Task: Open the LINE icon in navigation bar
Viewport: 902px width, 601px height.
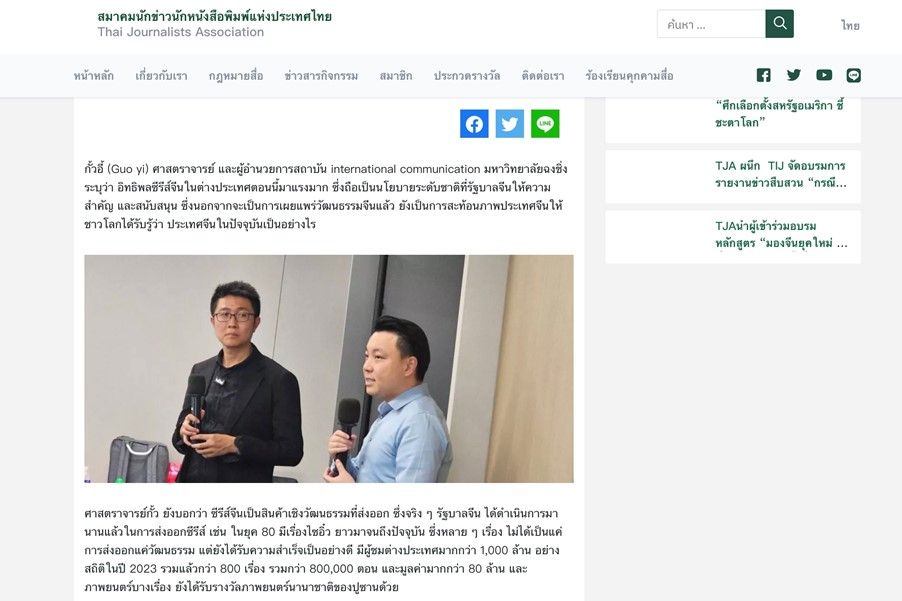Action: [854, 75]
